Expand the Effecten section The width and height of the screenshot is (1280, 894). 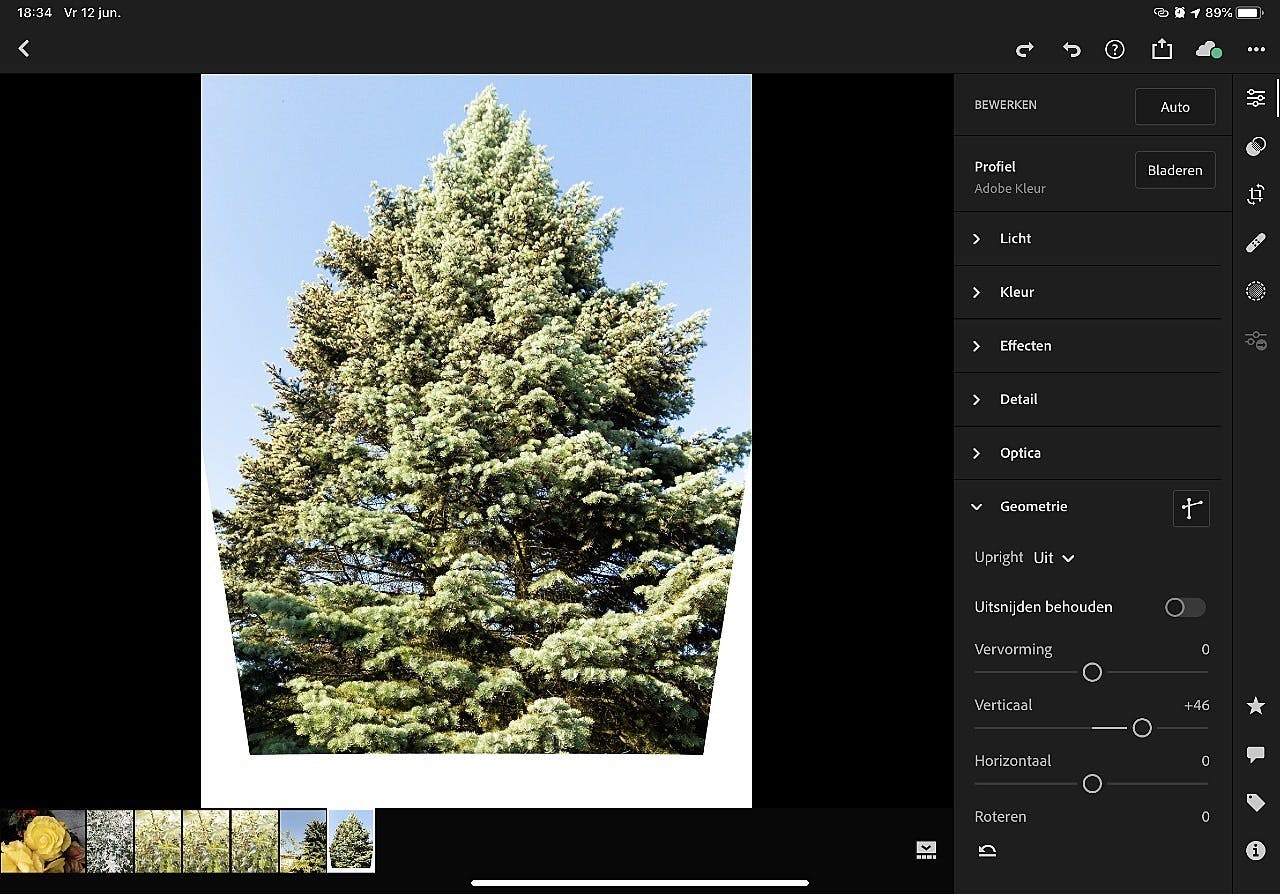coord(1087,346)
